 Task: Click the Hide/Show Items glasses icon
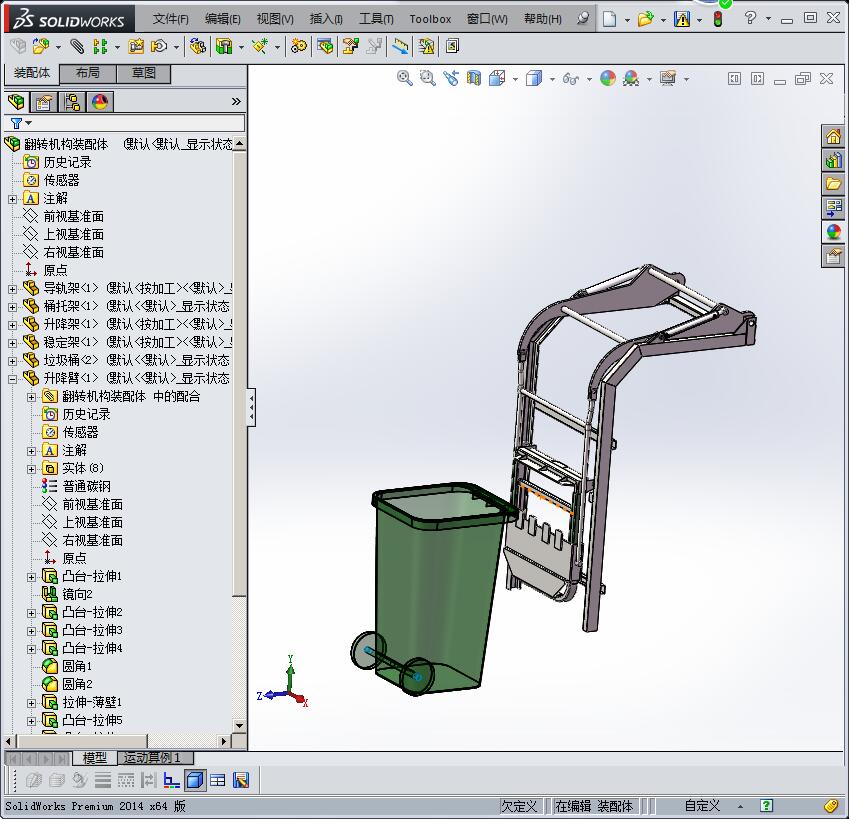point(571,79)
